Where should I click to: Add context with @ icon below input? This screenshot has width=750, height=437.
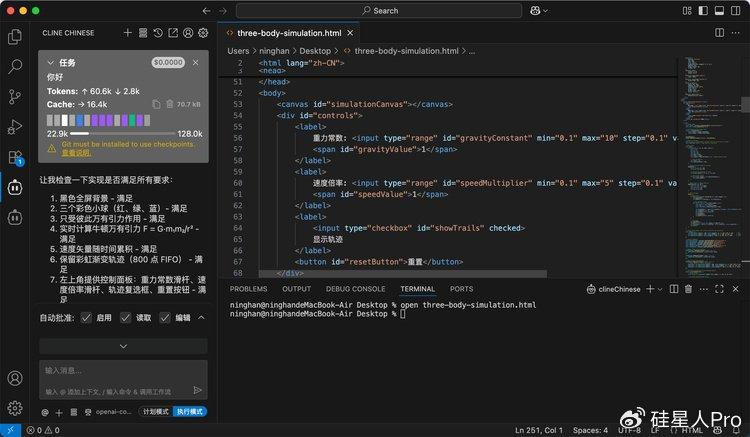[x=45, y=412]
